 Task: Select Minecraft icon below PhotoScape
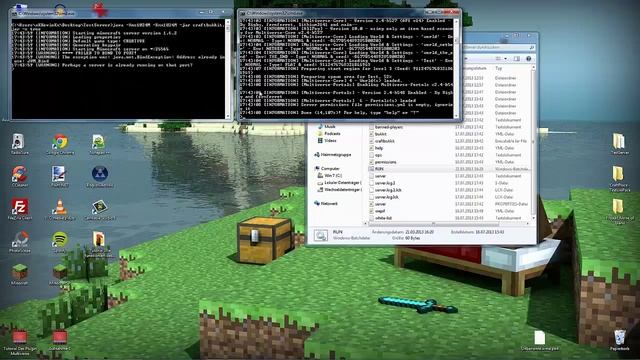tap(19, 274)
